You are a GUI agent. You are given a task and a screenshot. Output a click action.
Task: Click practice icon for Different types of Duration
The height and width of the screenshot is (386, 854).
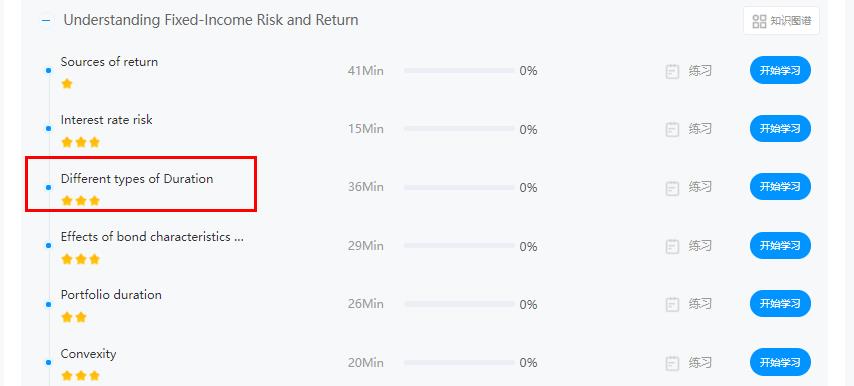673,188
